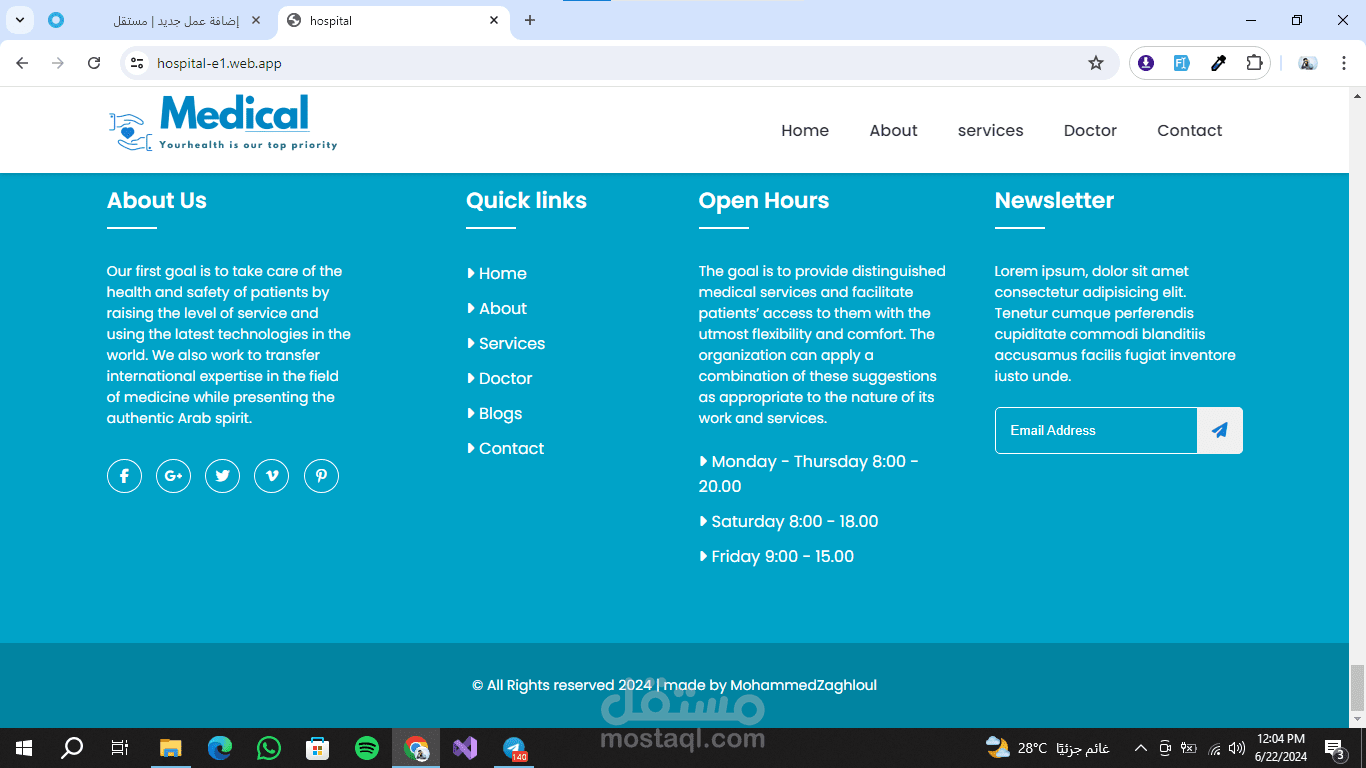Open Spotify from the taskbar
The height and width of the screenshot is (768, 1366).
(x=367, y=748)
